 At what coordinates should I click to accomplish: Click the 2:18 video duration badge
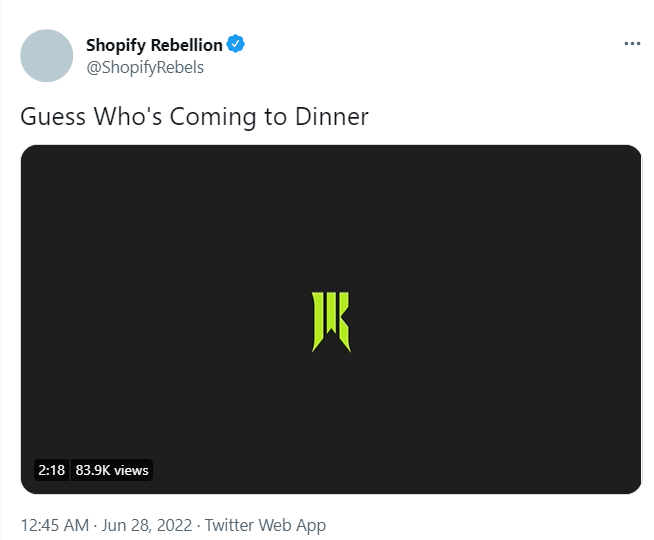[x=51, y=470]
